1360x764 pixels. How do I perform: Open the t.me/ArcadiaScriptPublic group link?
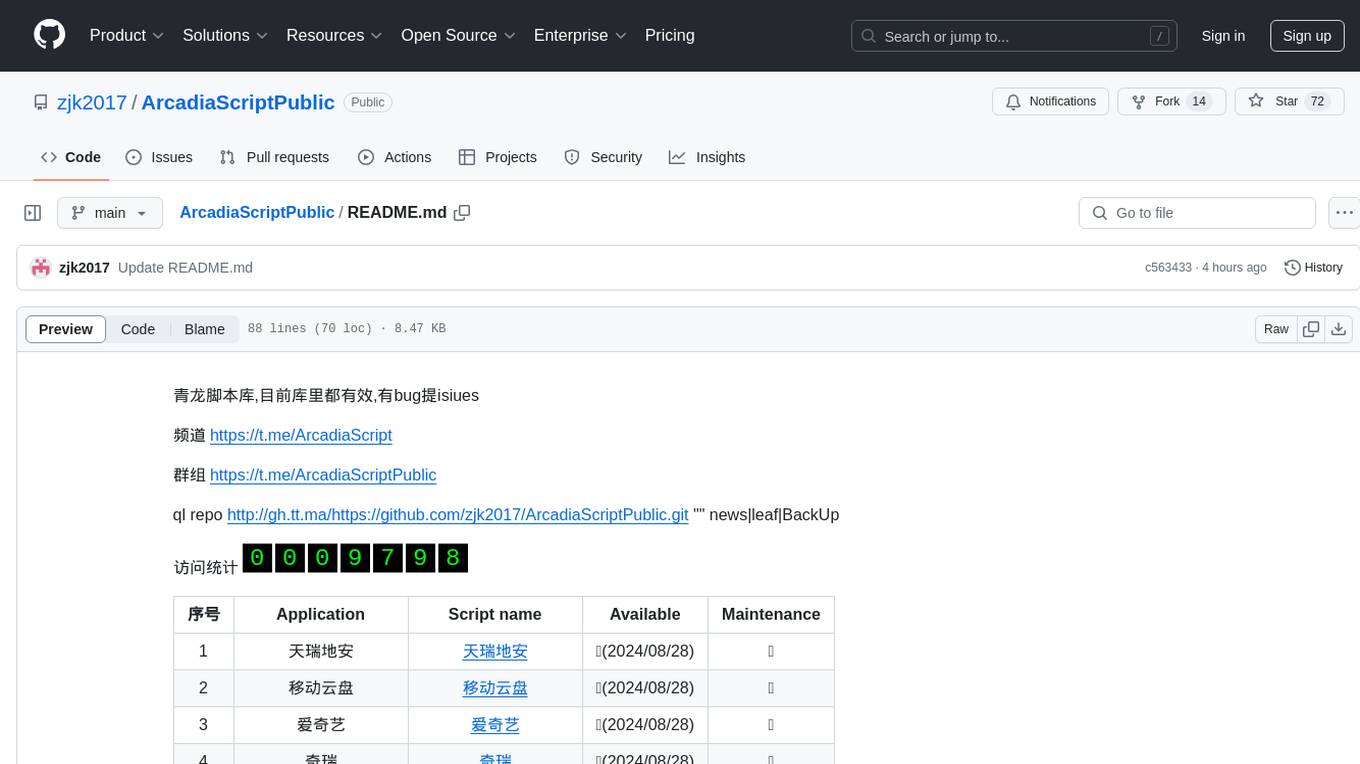(x=323, y=475)
